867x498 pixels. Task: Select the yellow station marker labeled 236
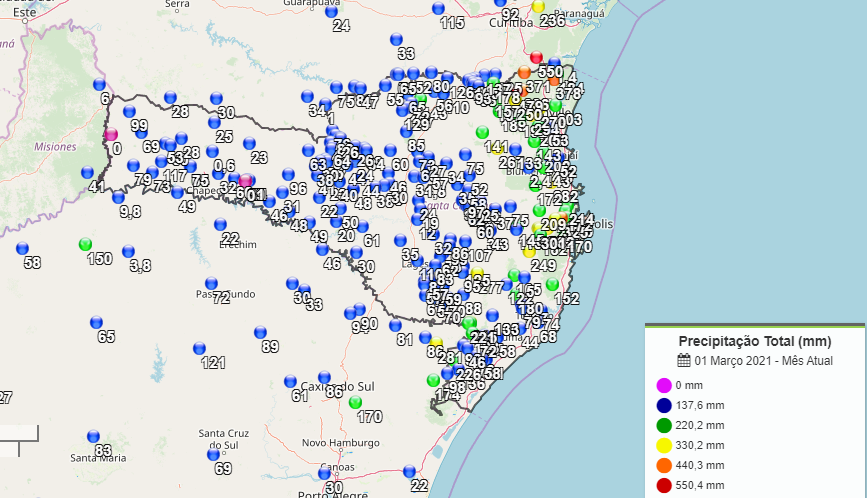click(538, 6)
